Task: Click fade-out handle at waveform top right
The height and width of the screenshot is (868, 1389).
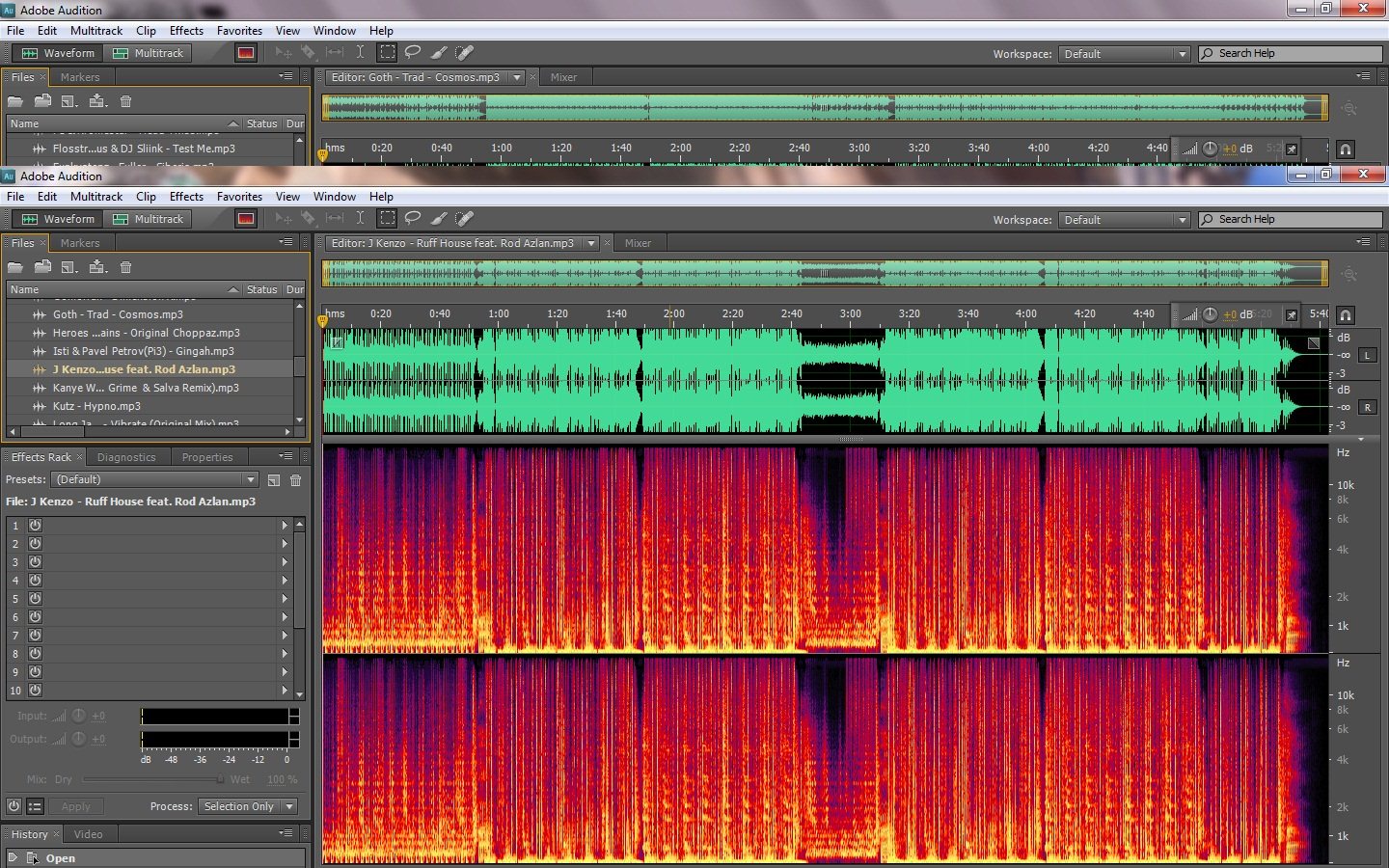Action: click(x=1314, y=342)
